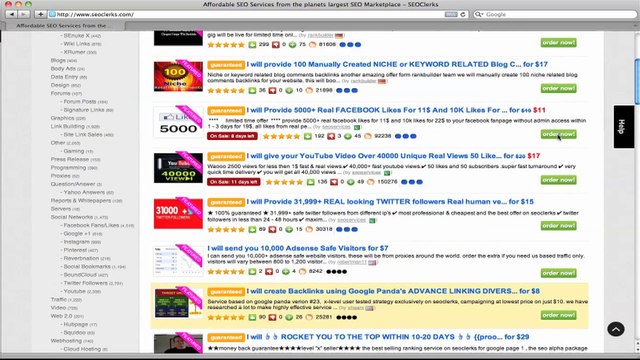Open 100 Niche listing thumbnail

coord(178,76)
